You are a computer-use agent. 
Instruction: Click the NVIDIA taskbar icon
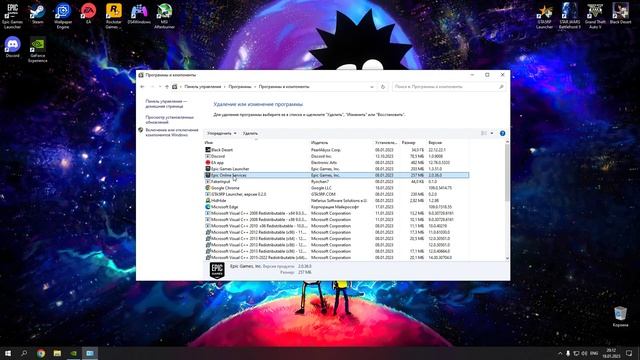click(73, 353)
